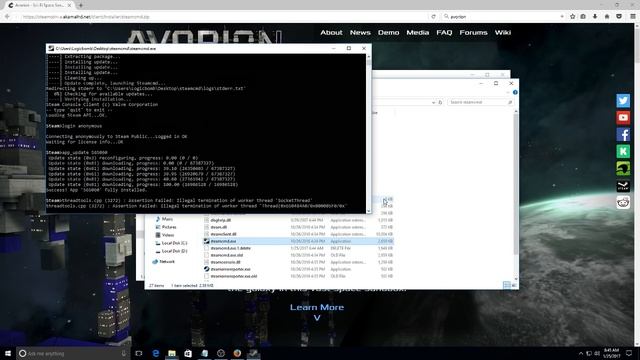640x360 pixels.
Task: Click the steamcmd console title bar icon
Action: (51, 48)
